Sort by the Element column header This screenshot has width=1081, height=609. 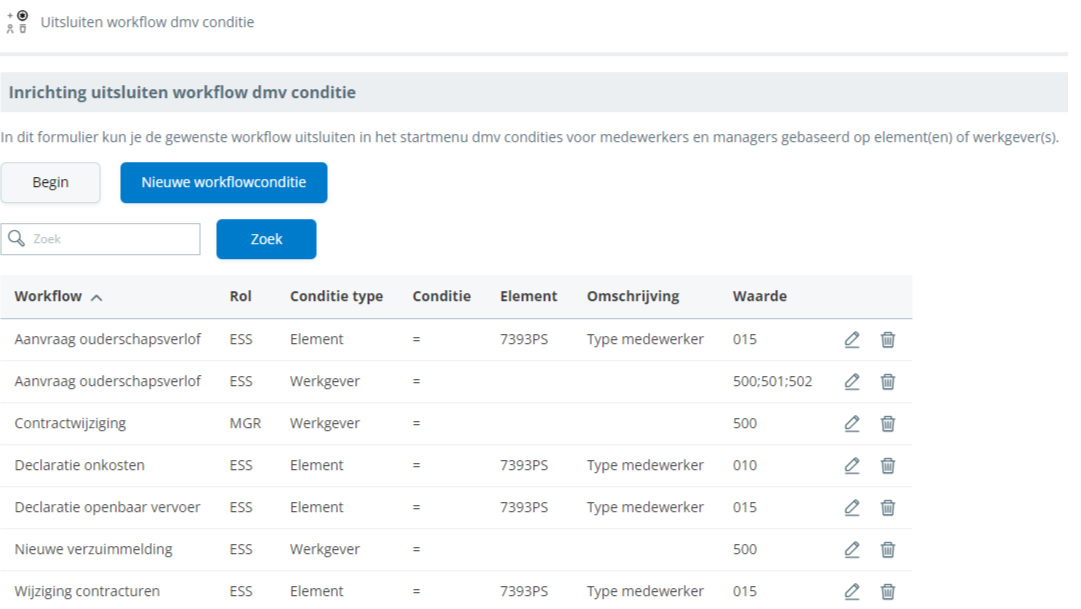click(x=528, y=296)
